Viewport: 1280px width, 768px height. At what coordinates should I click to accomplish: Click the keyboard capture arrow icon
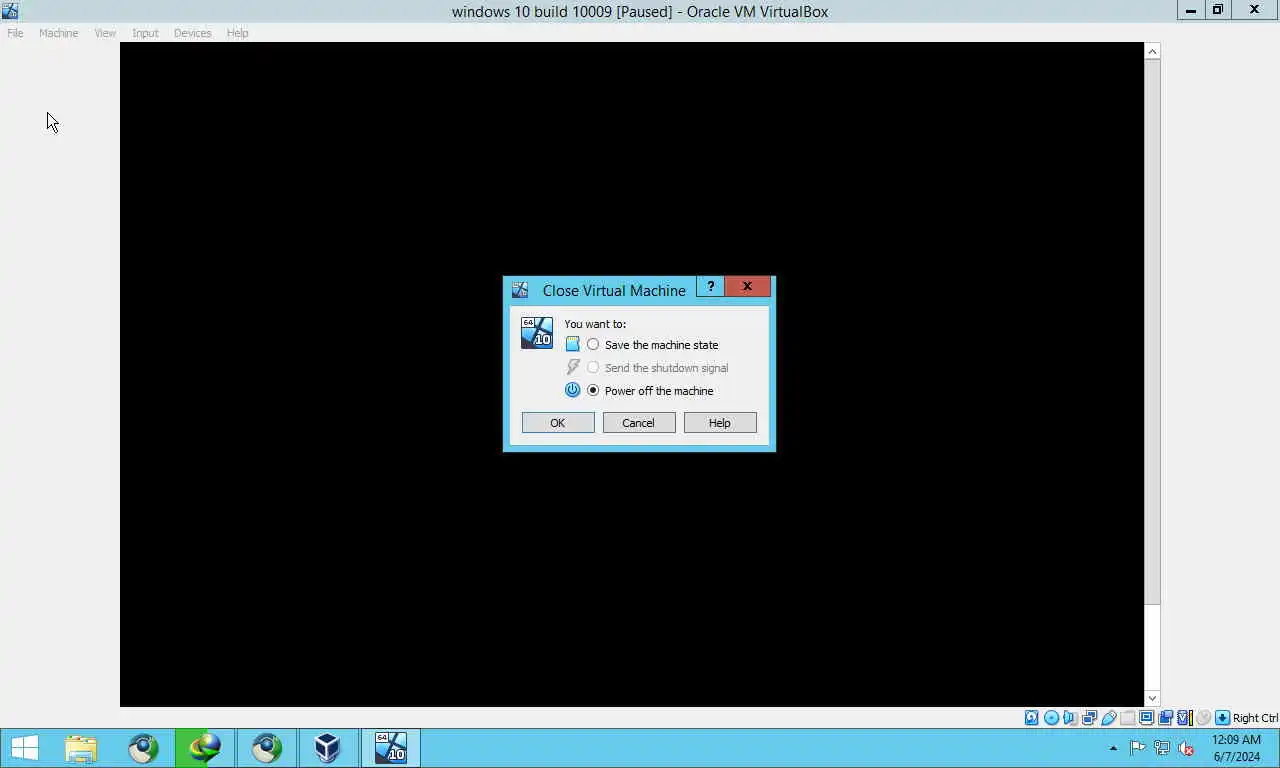tap(1222, 718)
